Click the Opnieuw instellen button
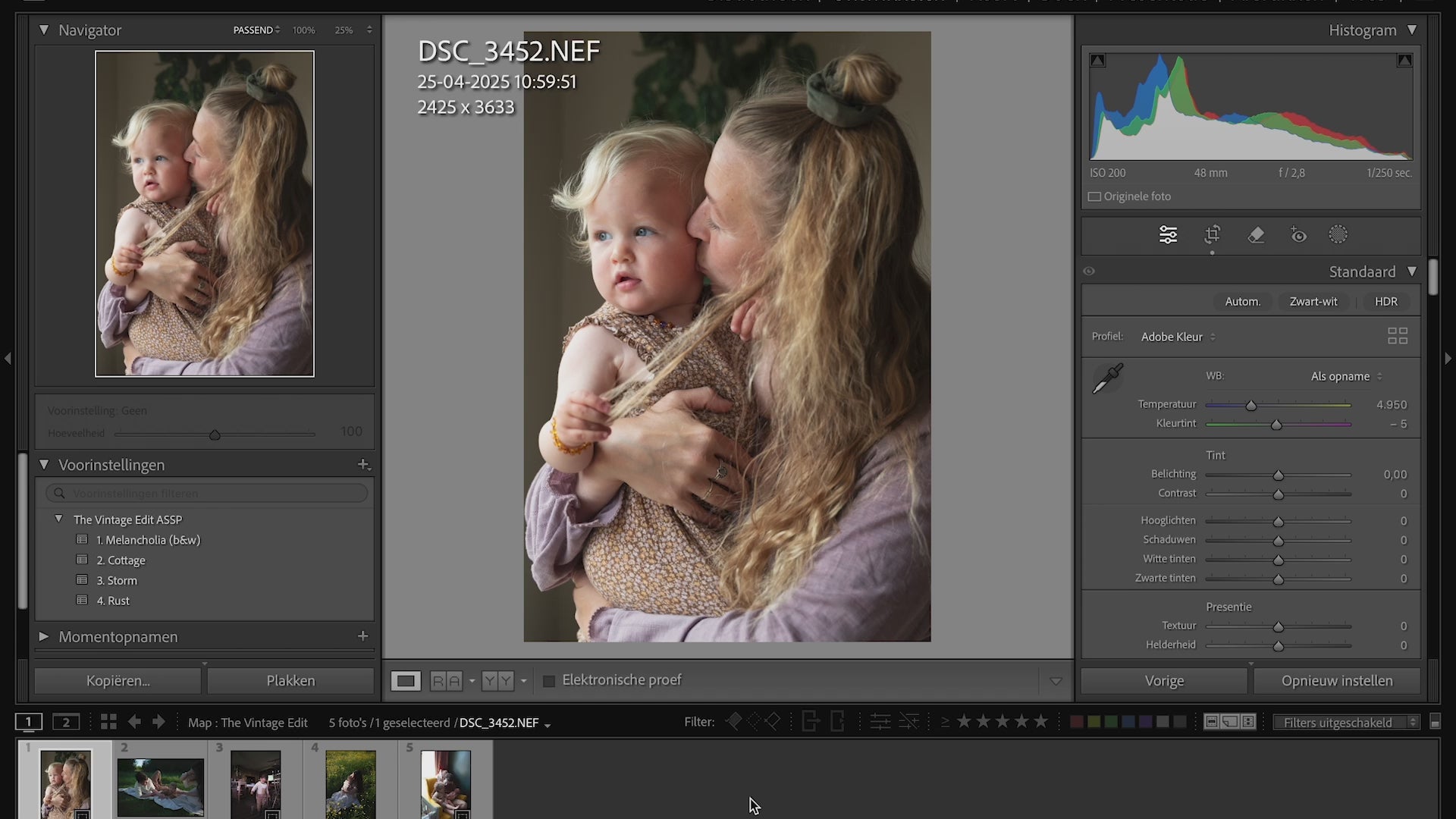The height and width of the screenshot is (819, 1456). click(x=1336, y=681)
